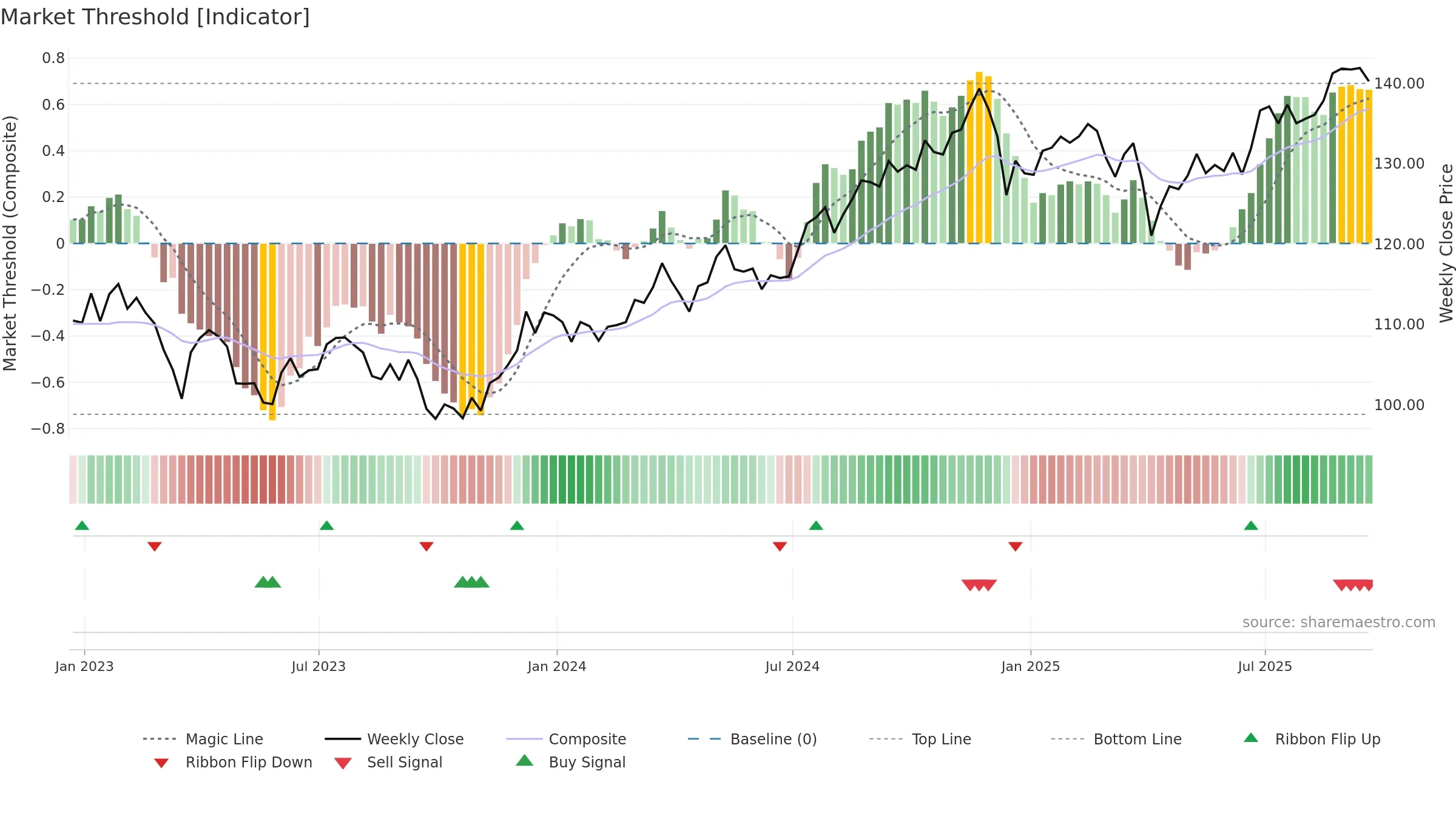
Task: Click the Ribbon Flip Down marker in September 2023
Action: click(426, 547)
